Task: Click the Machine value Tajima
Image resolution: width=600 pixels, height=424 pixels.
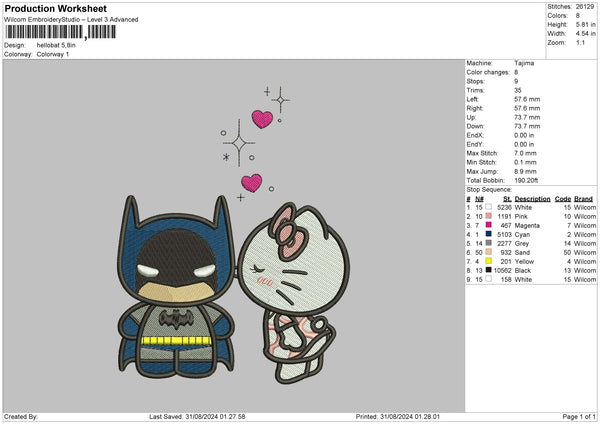Action: [x=524, y=63]
